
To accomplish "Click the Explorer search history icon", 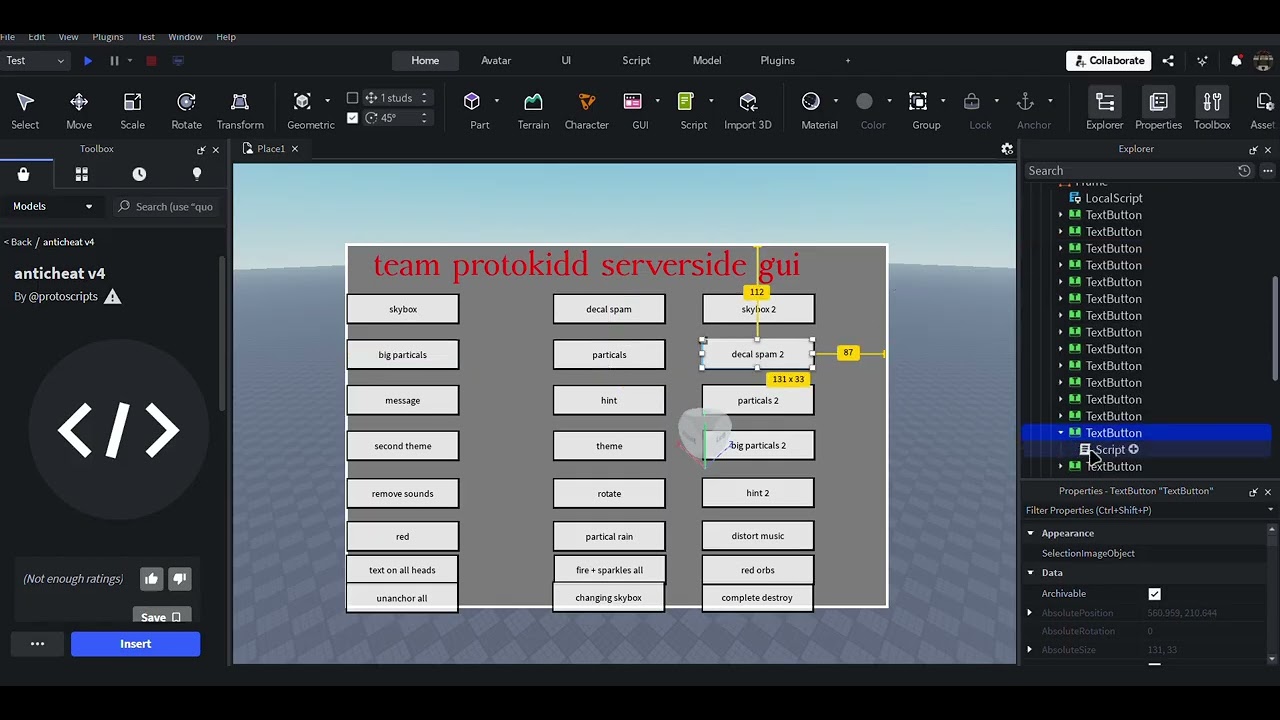I will tap(1244, 171).
